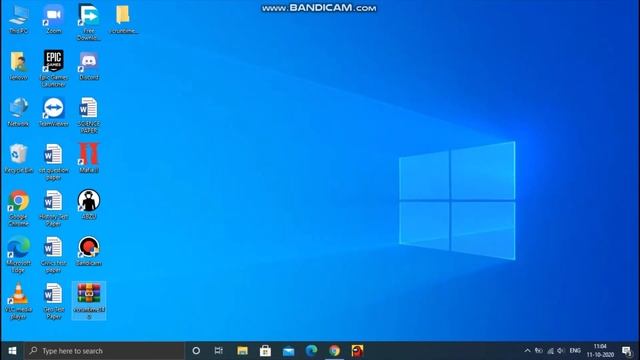This screenshot has width=640, height=360.
Task: Select the Civics test paper document
Action: (53, 255)
